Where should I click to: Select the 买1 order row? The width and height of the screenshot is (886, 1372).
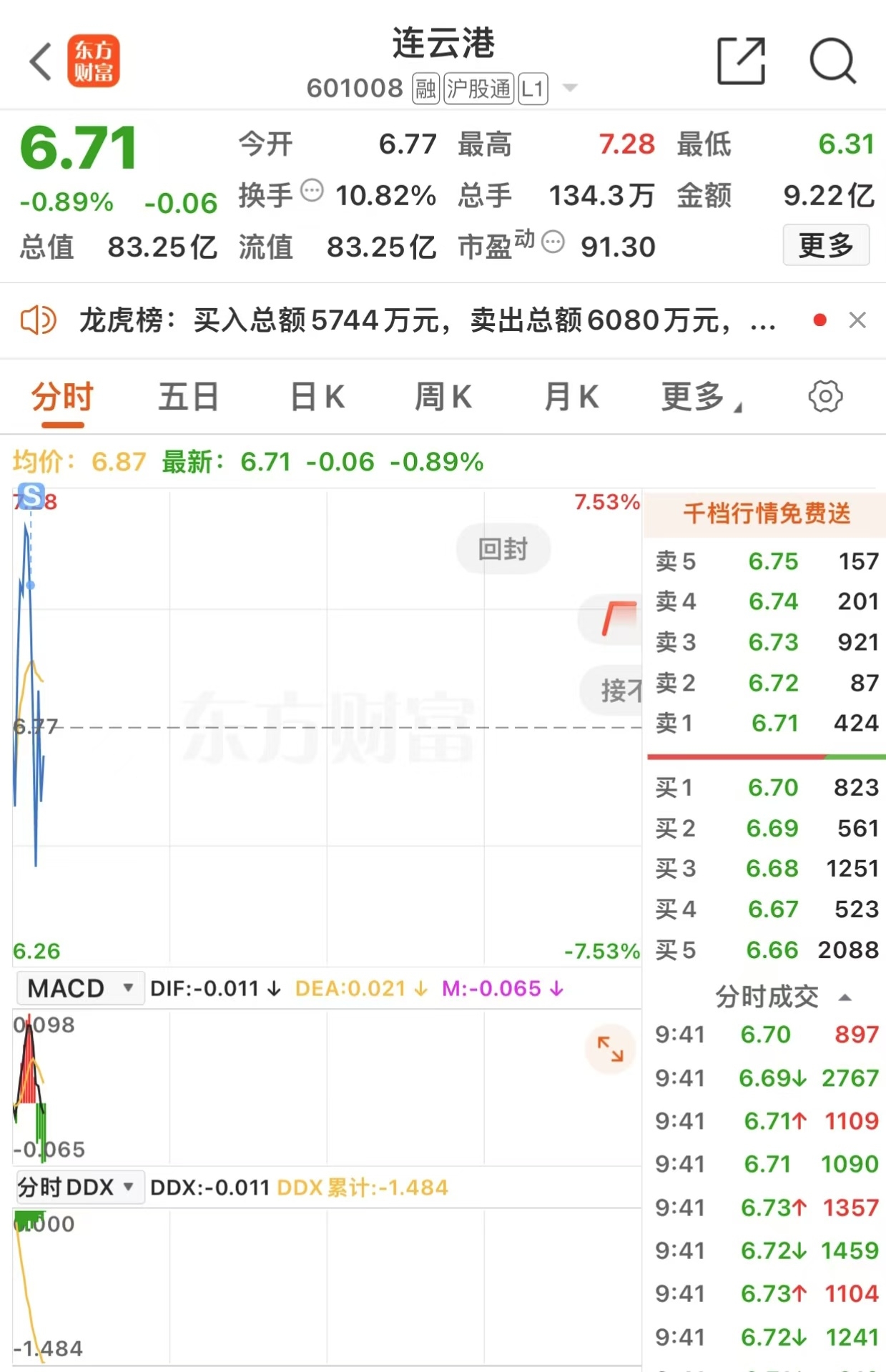[x=766, y=787]
